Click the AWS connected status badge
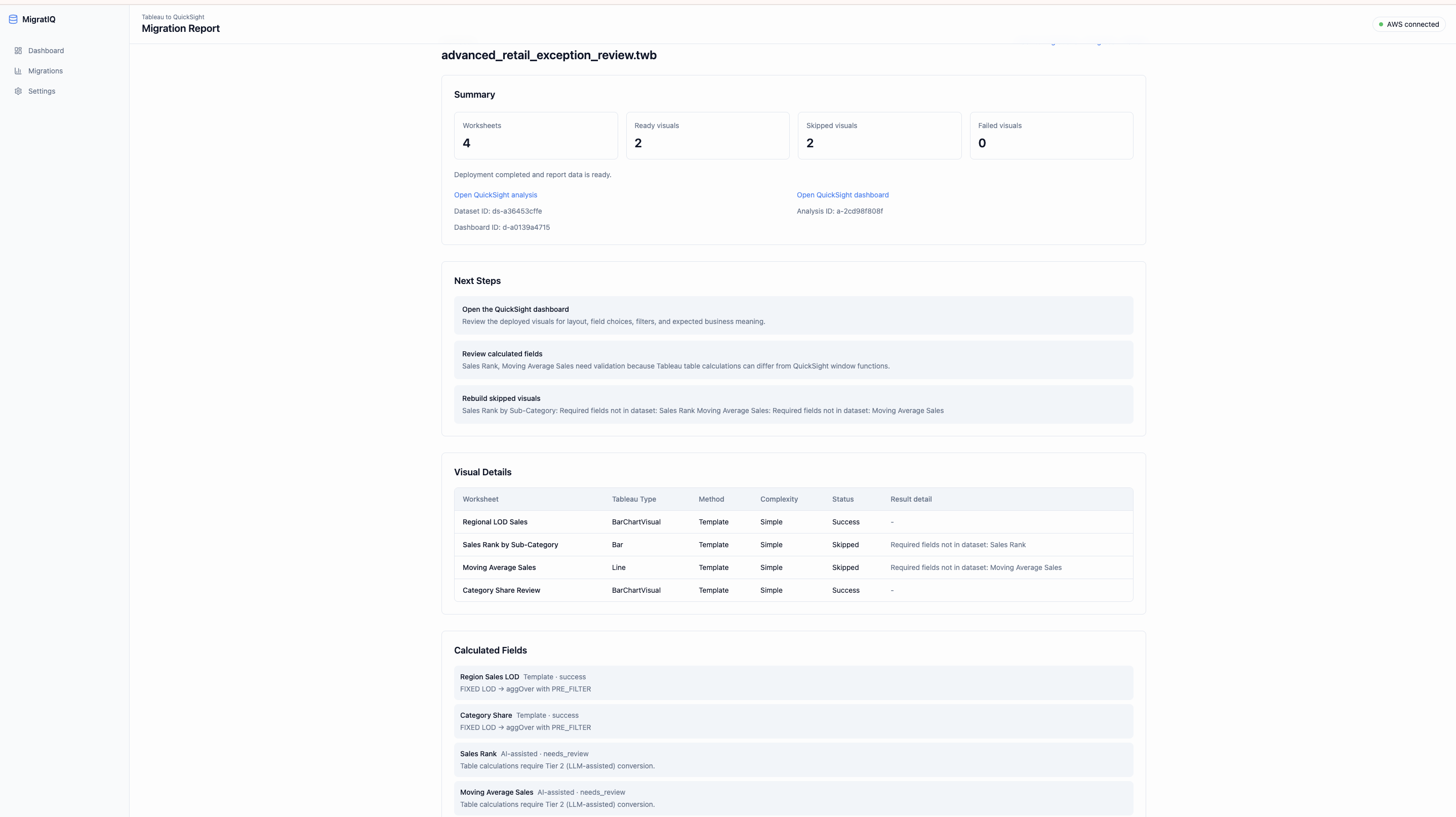Image resolution: width=1456 pixels, height=817 pixels. tap(1409, 24)
